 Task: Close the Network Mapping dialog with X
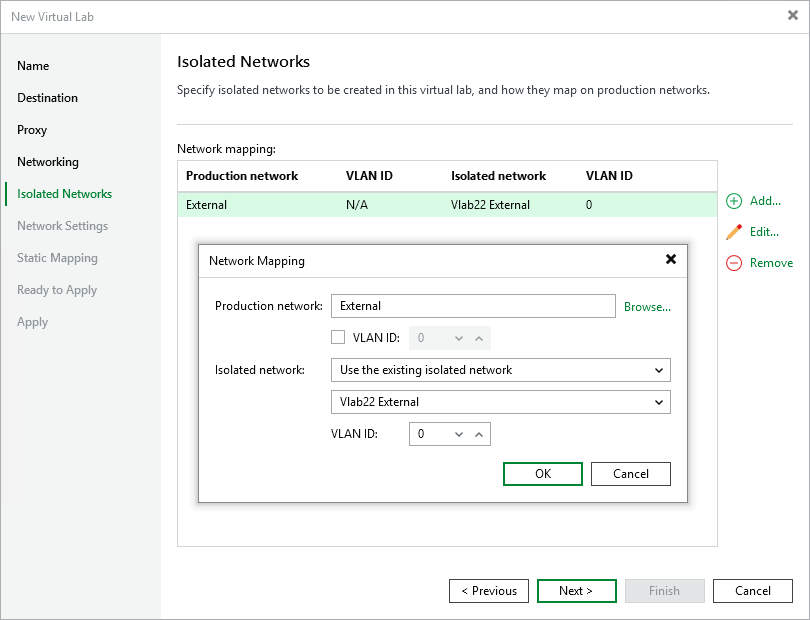point(671,259)
